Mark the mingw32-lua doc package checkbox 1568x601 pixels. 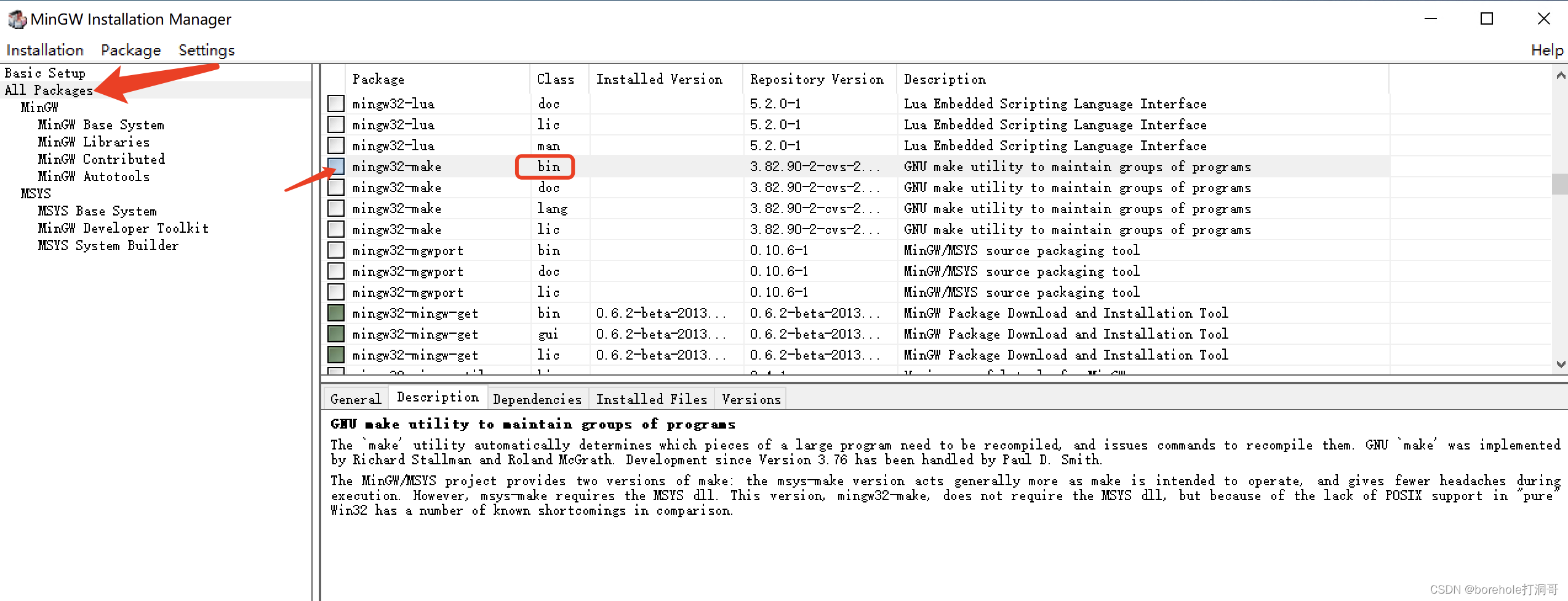point(336,104)
